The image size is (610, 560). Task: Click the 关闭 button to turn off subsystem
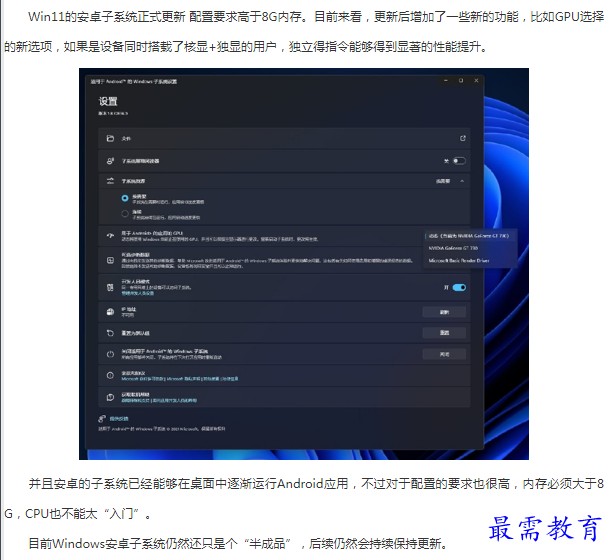pyautogui.click(x=444, y=355)
